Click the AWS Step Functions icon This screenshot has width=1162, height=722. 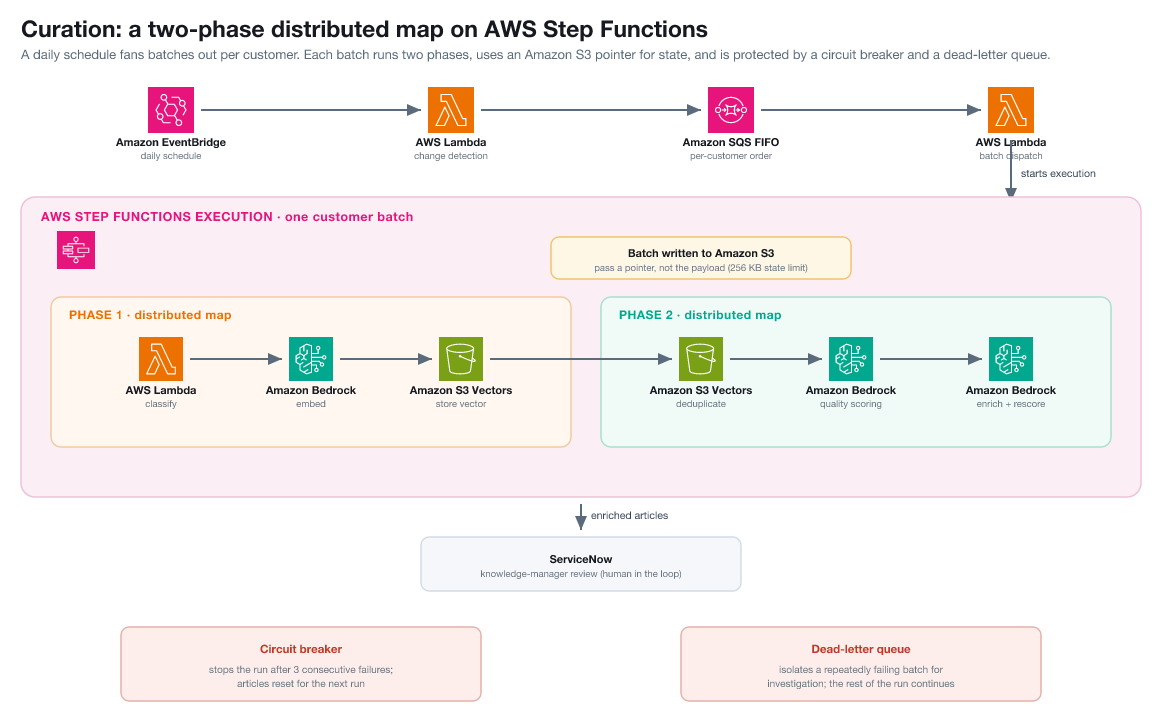(x=76, y=250)
